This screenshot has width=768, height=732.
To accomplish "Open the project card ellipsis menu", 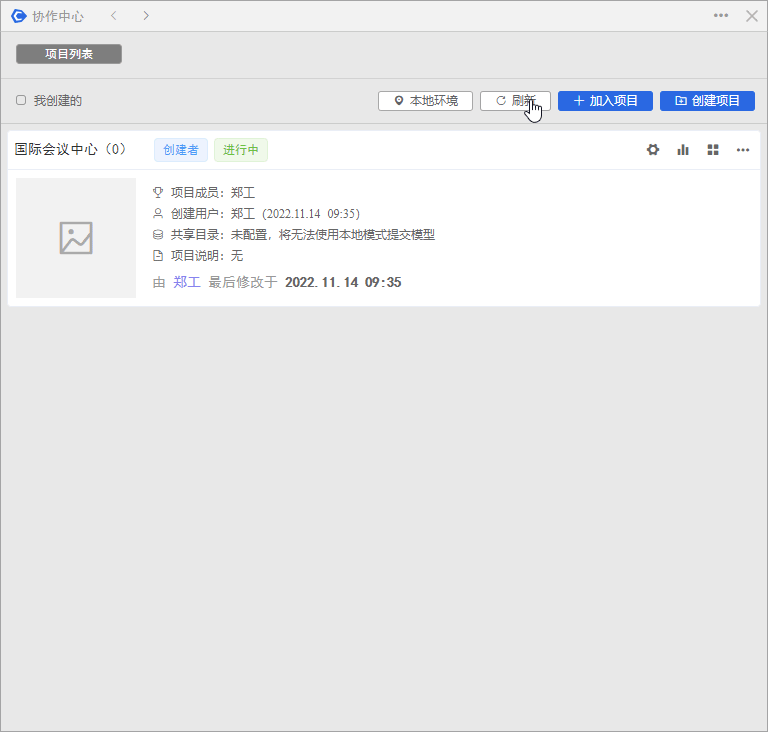I will (x=743, y=150).
